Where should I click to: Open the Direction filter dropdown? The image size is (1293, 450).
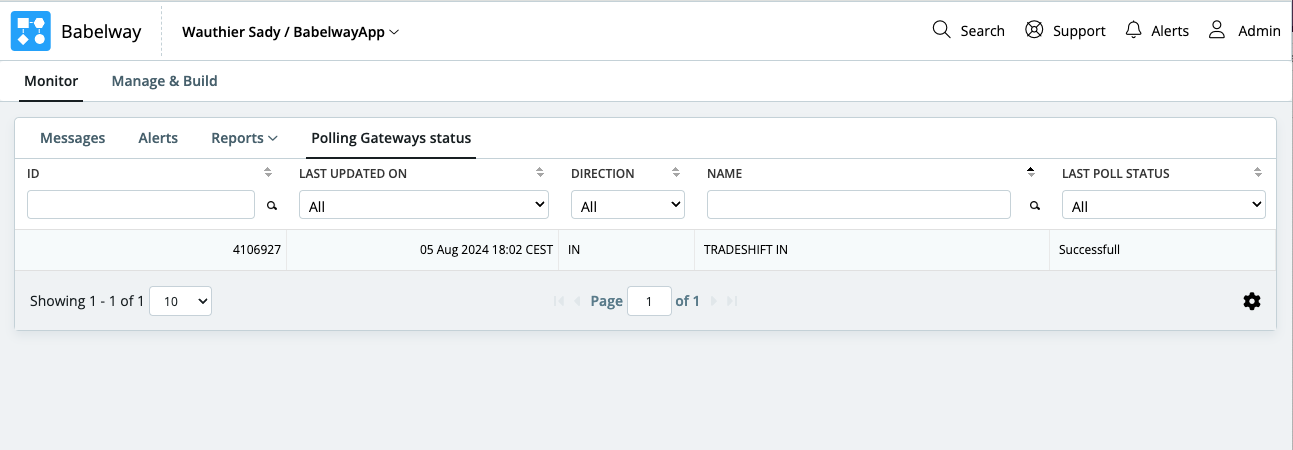point(627,206)
